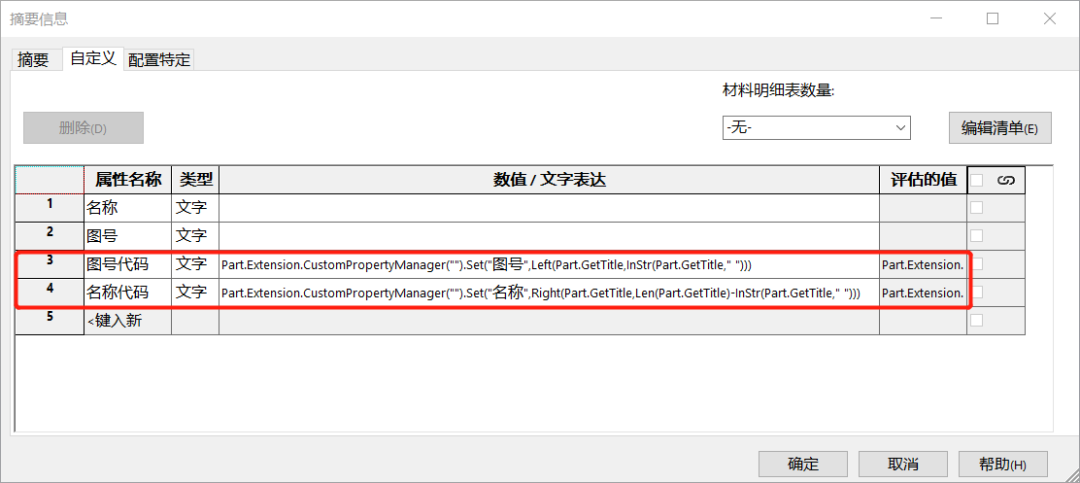Switch to the 配置特定 tab
This screenshot has width=1080, height=483.
160,60
